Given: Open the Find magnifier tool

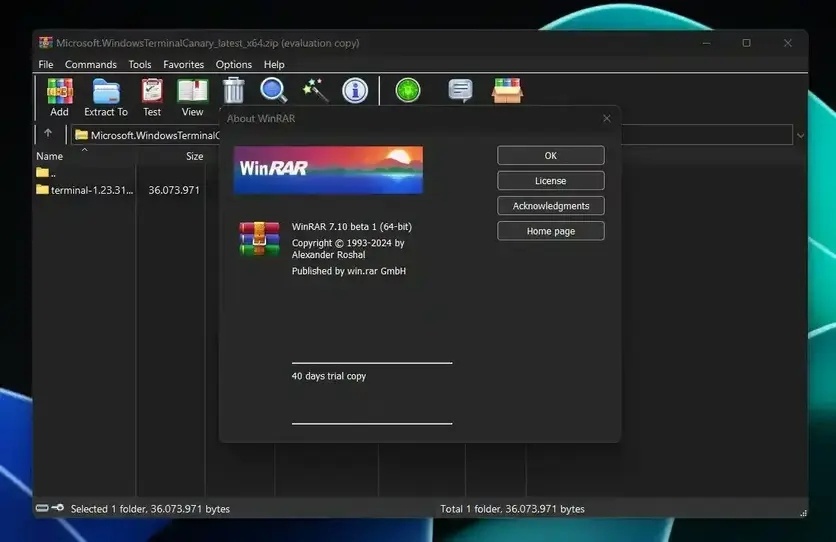Looking at the screenshot, I should point(274,91).
